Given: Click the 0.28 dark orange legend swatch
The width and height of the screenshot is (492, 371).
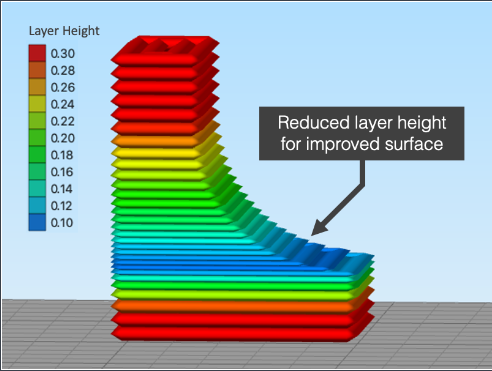Looking at the screenshot, I should (37, 70).
